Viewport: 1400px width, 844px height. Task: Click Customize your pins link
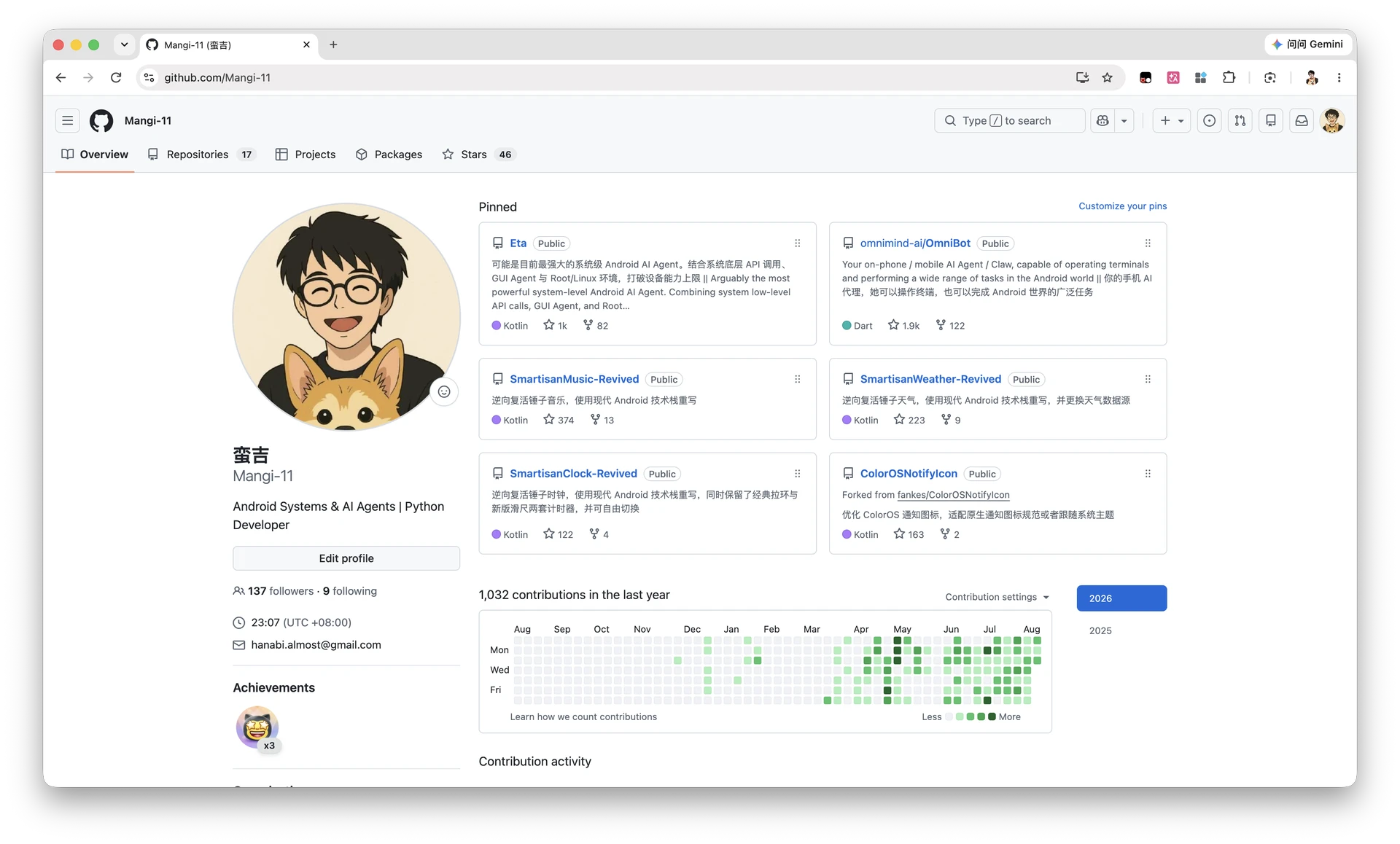(1123, 206)
